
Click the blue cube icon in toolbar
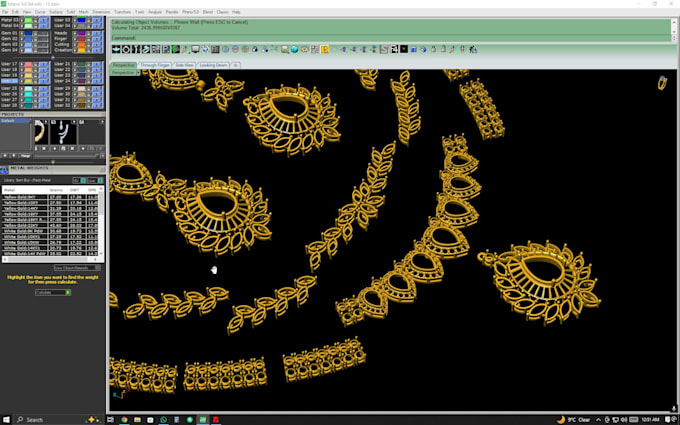[x=414, y=49]
